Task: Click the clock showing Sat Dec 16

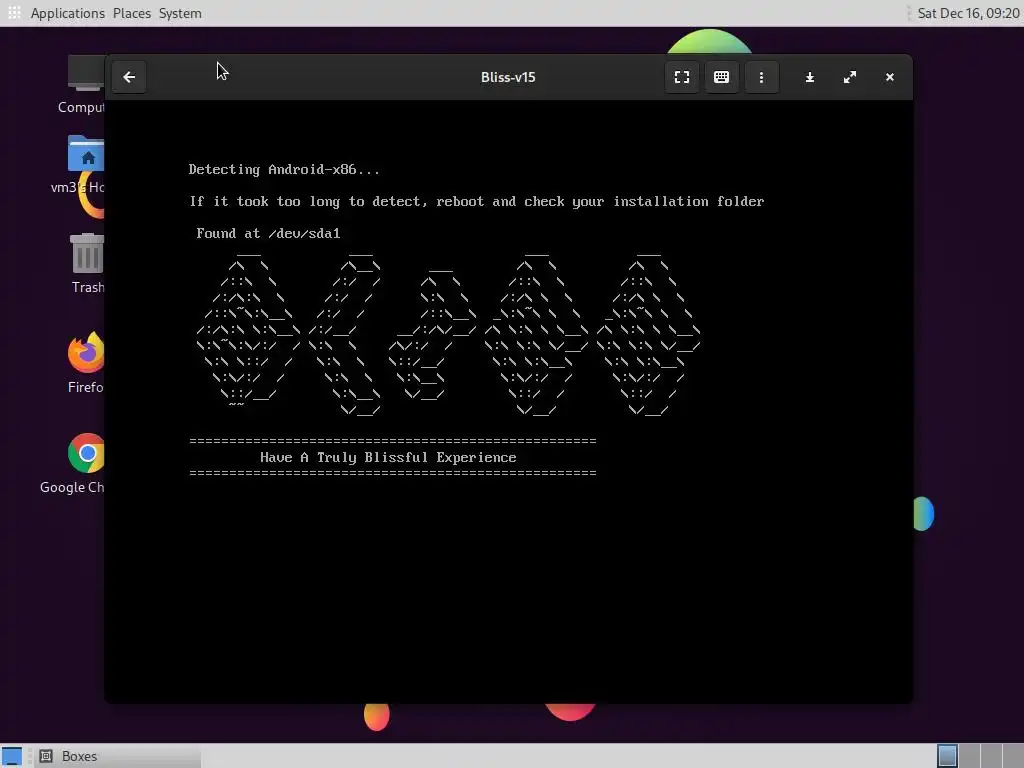Action: coord(968,13)
